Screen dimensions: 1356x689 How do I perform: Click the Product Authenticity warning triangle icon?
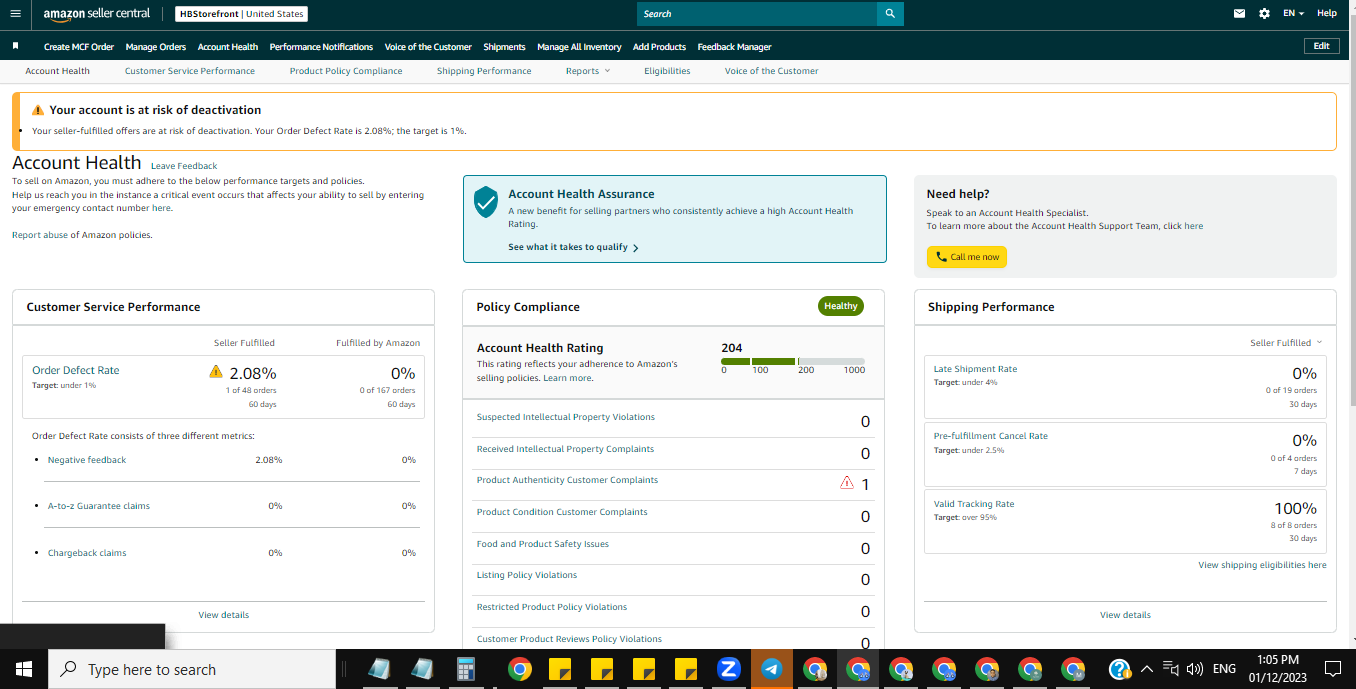[x=847, y=483]
